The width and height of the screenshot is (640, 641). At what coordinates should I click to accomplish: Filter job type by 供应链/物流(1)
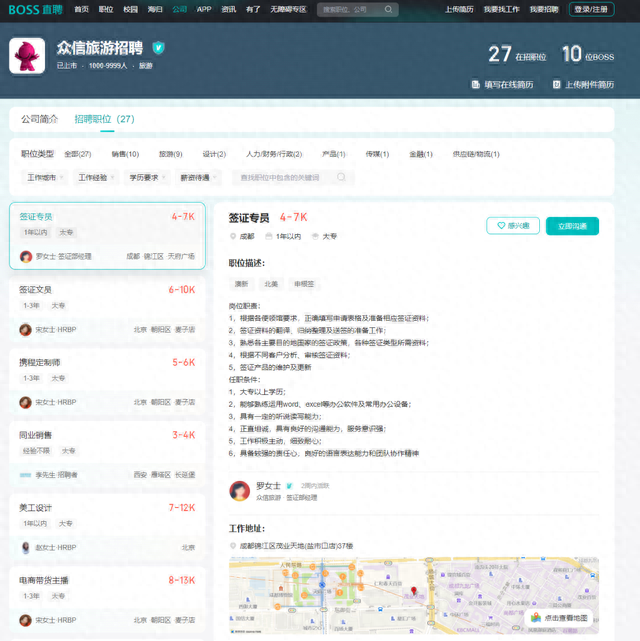pyautogui.click(x=476, y=154)
